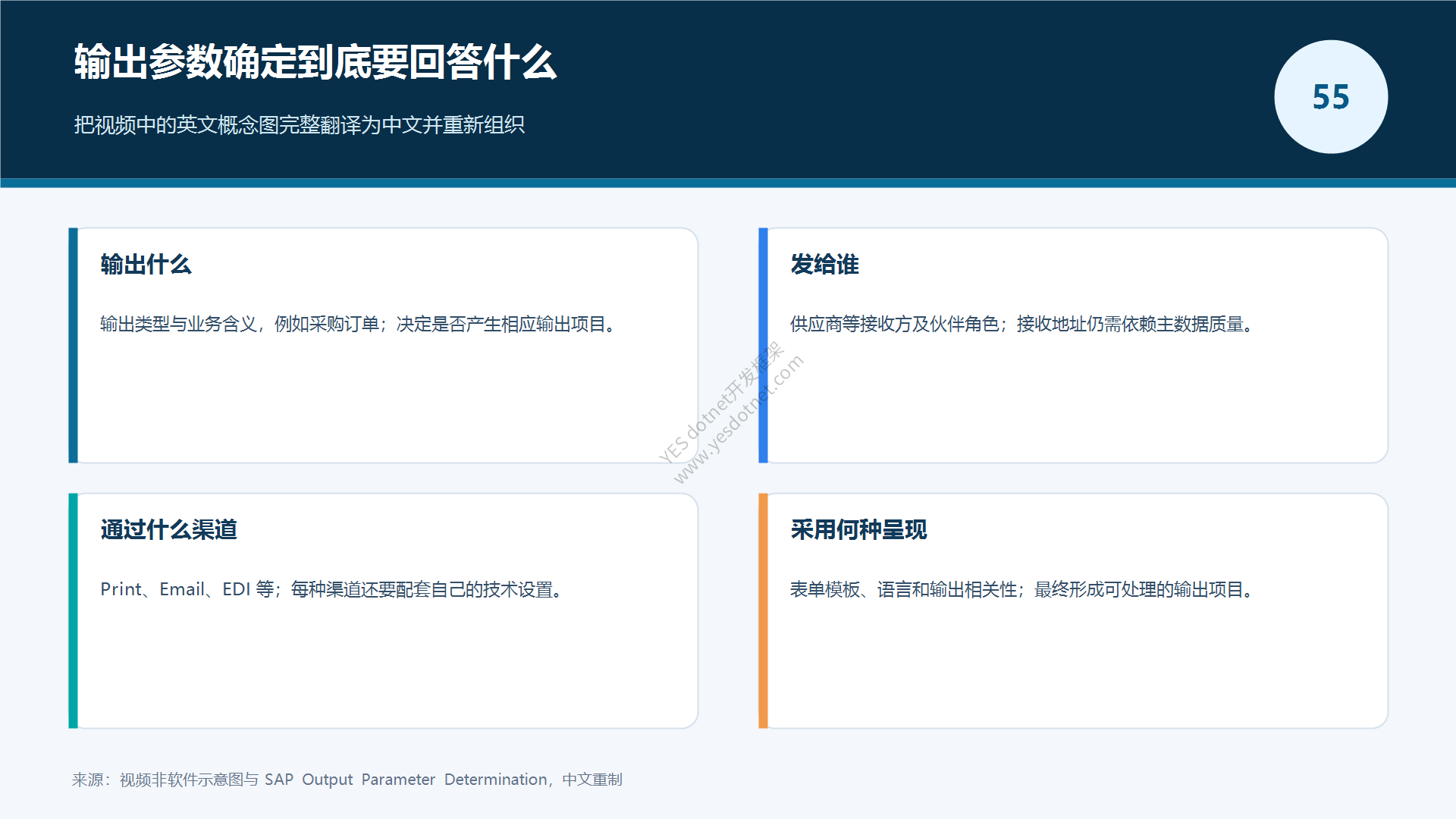Click the text 输出类型与业务含义，例如采购订单

240,325
